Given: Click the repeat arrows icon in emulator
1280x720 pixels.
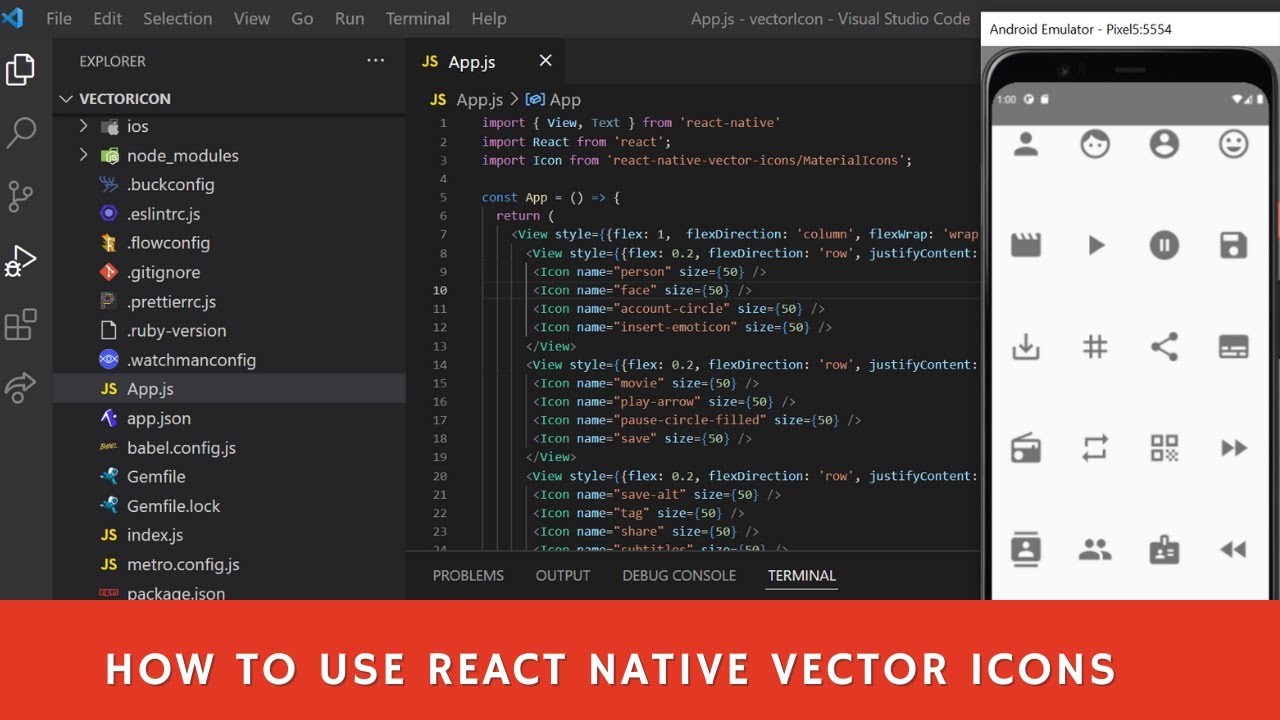Looking at the screenshot, I should tap(1095, 448).
